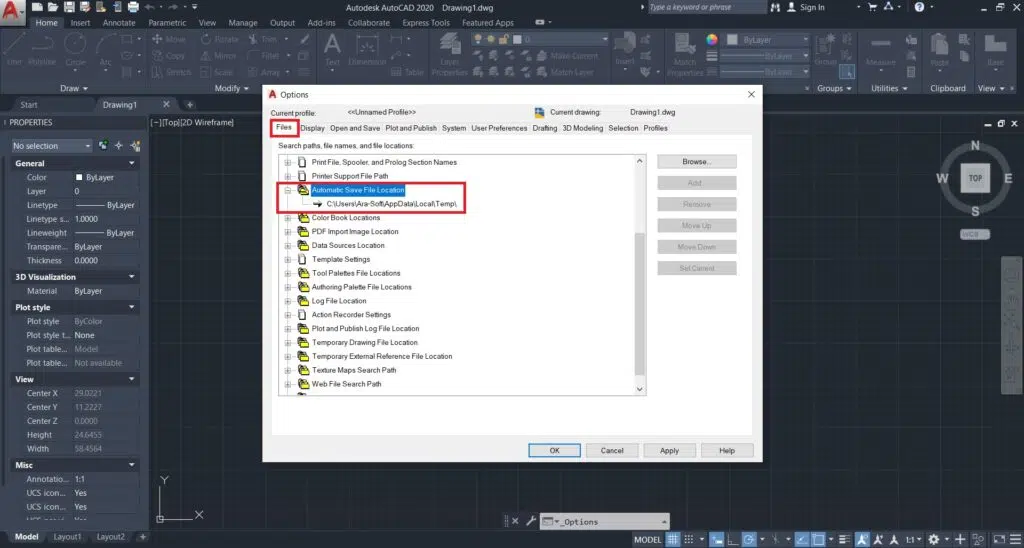This screenshot has height=548, width=1024.
Task: Click the Help button in Options dialog
Action: [x=727, y=451]
